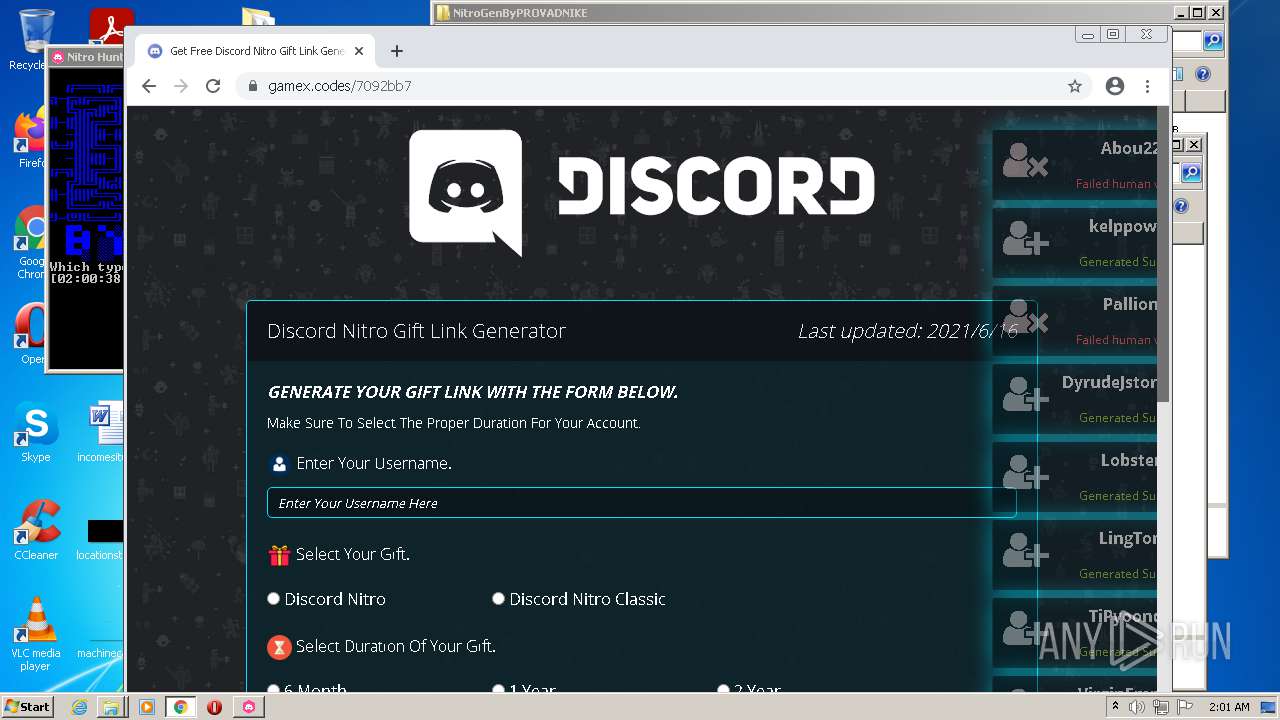This screenshot has width=1280, height=720.
Task: Click the action center flag tray icon
Action: coord(1185,707)
